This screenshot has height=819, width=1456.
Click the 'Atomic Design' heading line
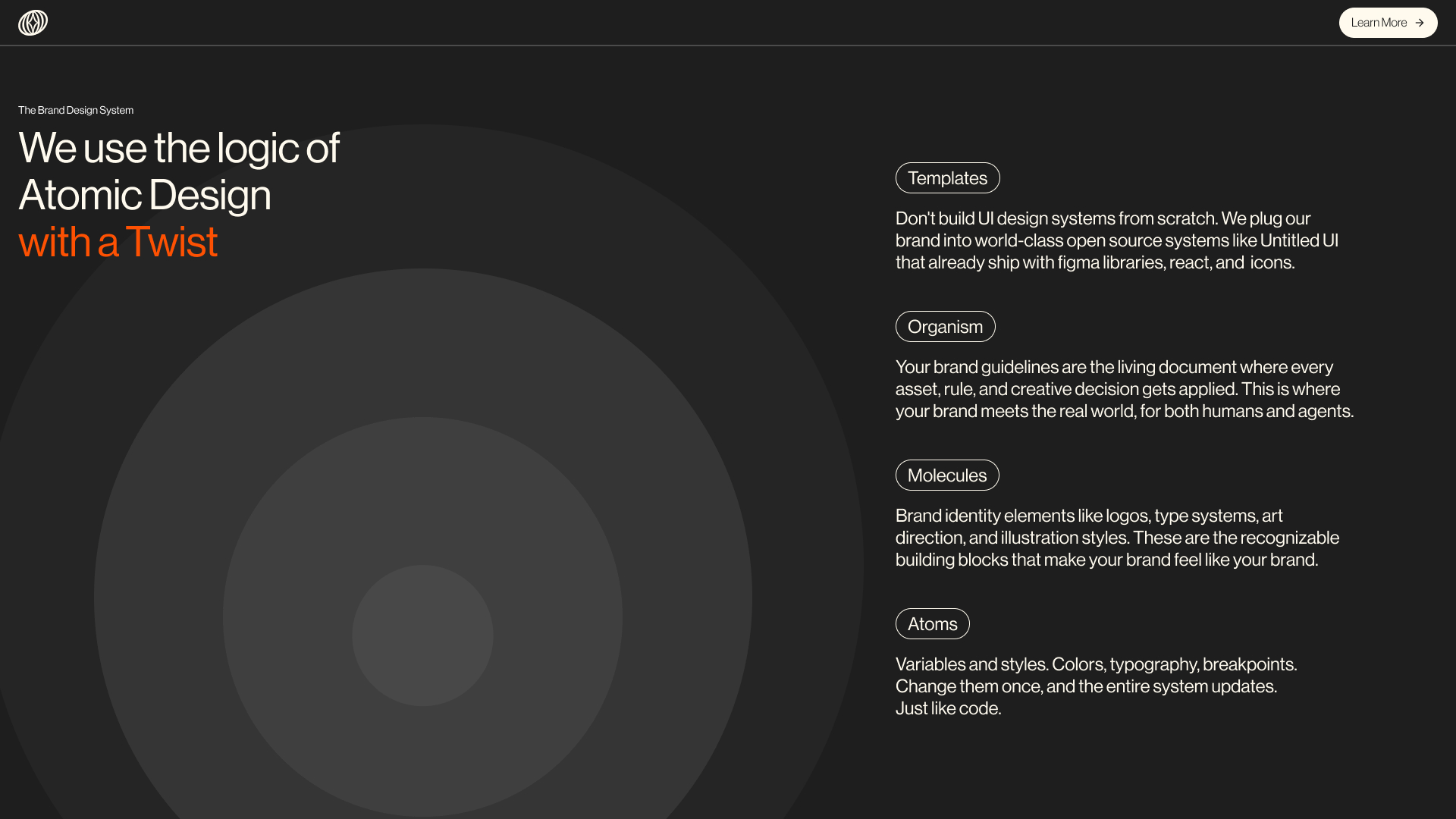[x=145, y=195]
